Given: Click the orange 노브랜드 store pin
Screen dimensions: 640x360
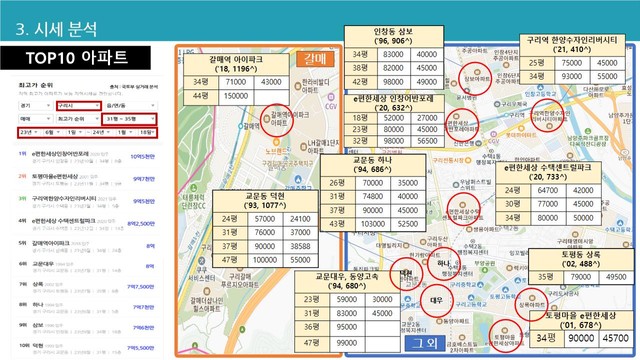Looking at the screenshot, I should [x=276, y=142].
